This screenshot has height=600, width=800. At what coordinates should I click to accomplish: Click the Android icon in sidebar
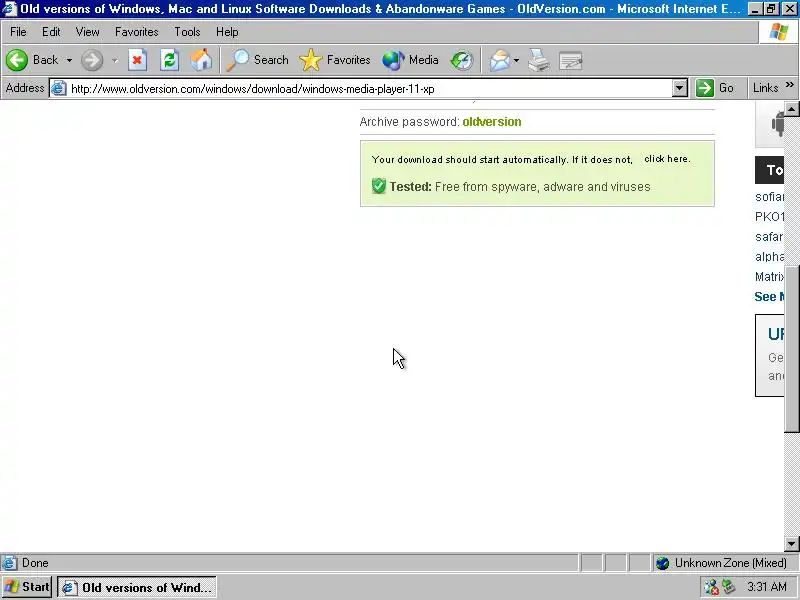[x=778, y=124]
